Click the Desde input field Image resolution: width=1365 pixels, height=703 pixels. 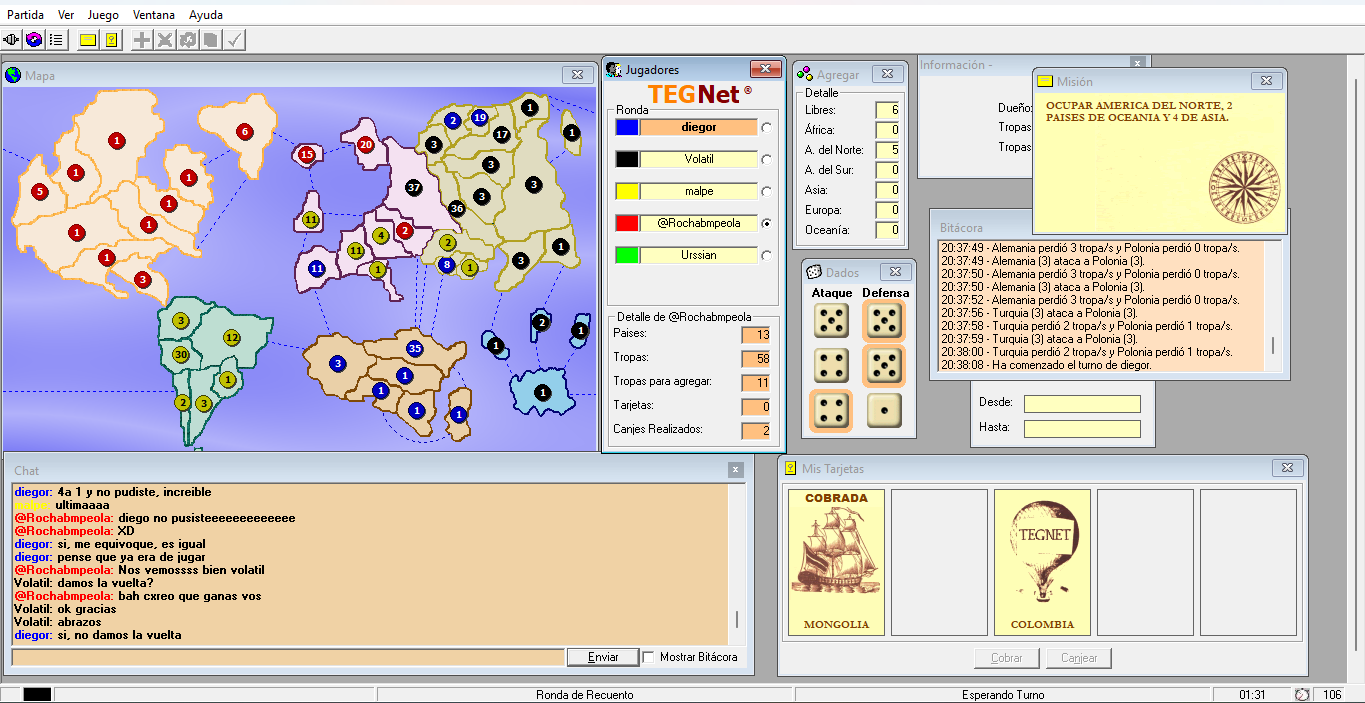pyautogui.click(x=1081, y=404)
